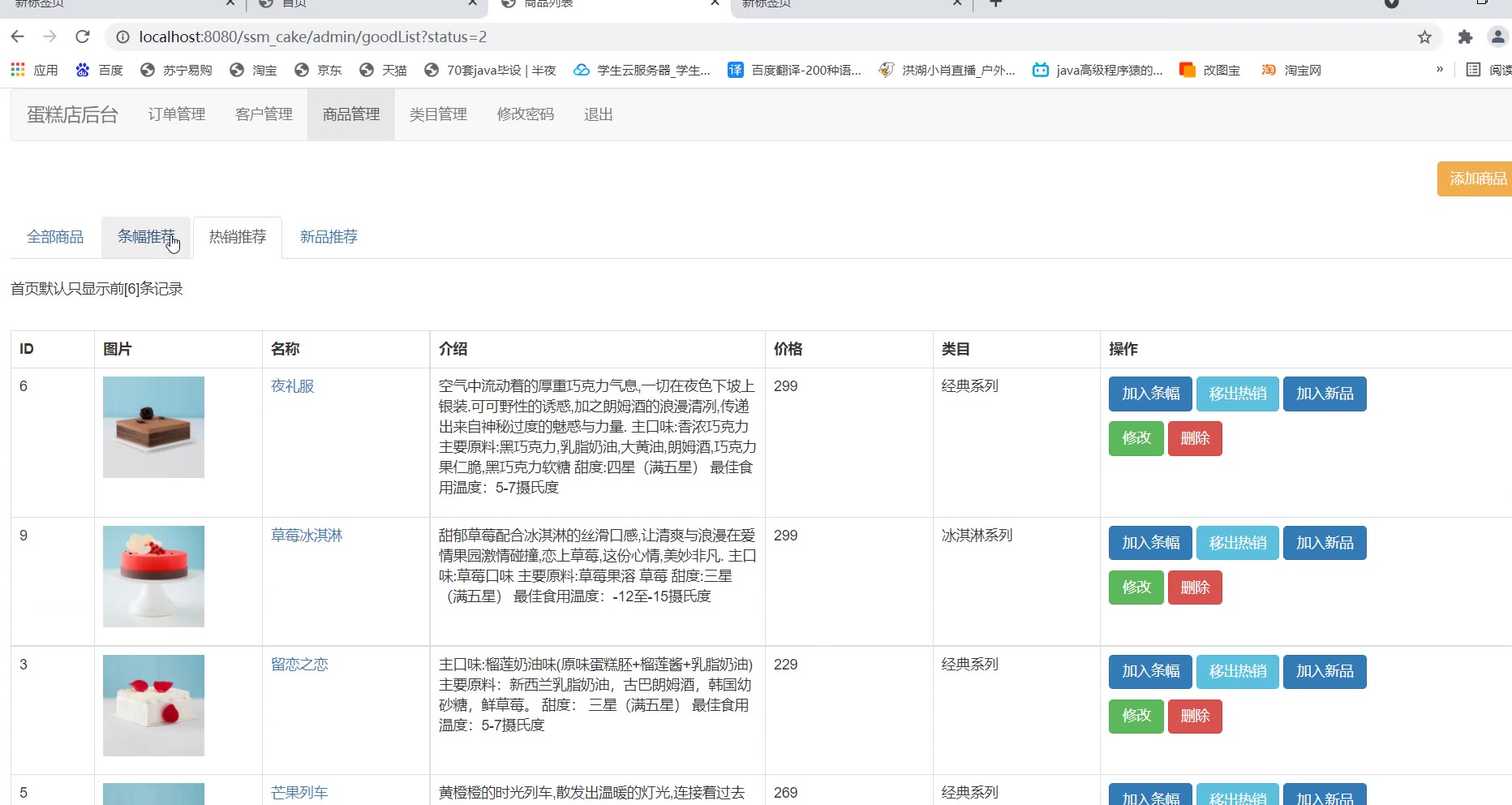The width and height of the screenshot is (1512, 805).
Task: Click 删除 for 夜礼服
Action: 1195,438
